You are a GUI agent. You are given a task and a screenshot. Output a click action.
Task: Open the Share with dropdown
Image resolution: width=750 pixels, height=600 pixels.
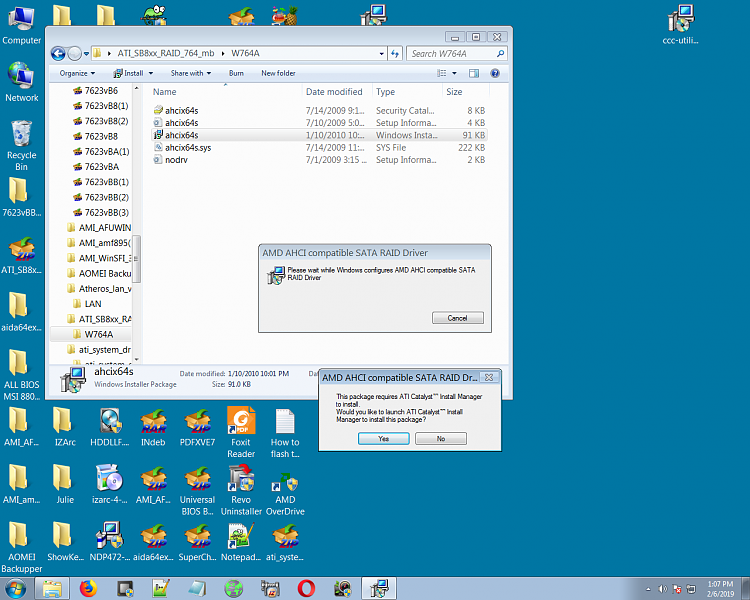coord(191,73)
